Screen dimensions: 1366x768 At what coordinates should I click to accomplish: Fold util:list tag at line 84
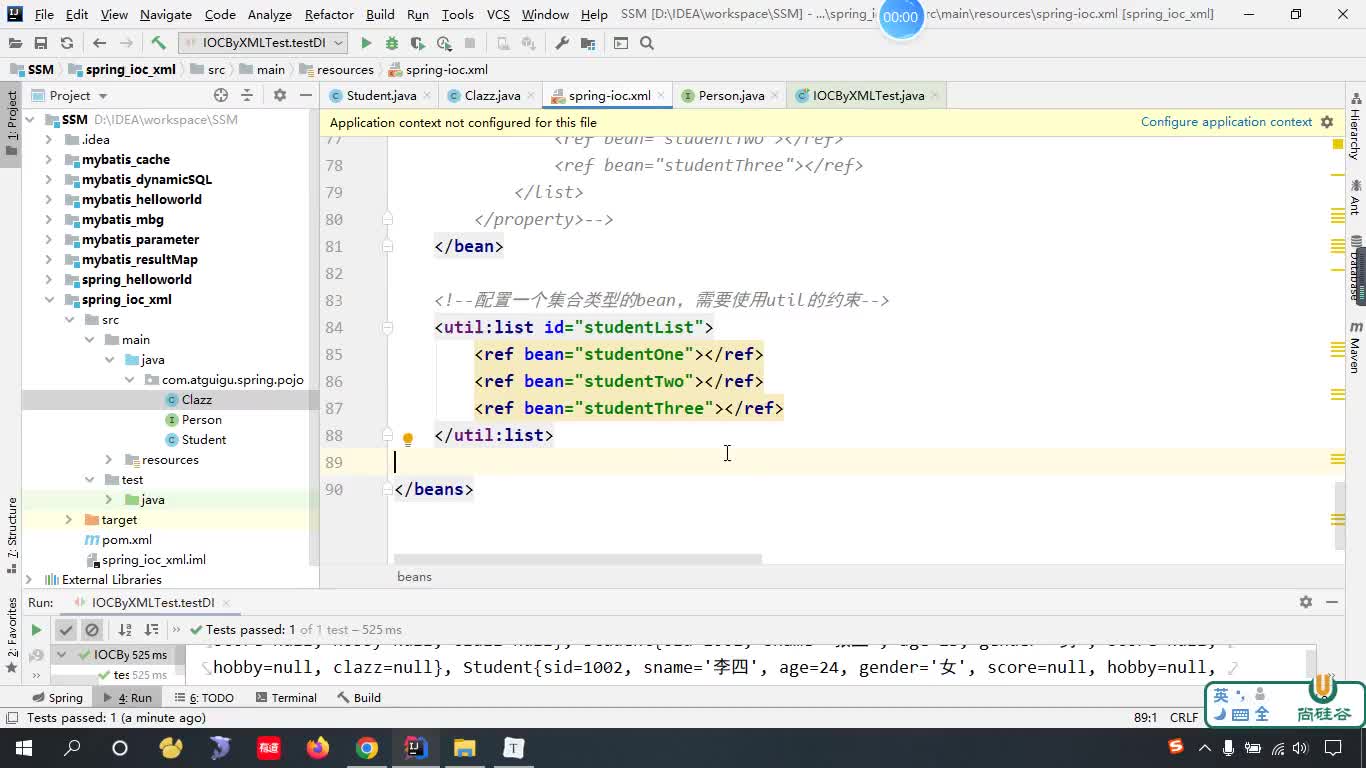tap(387, 327)
